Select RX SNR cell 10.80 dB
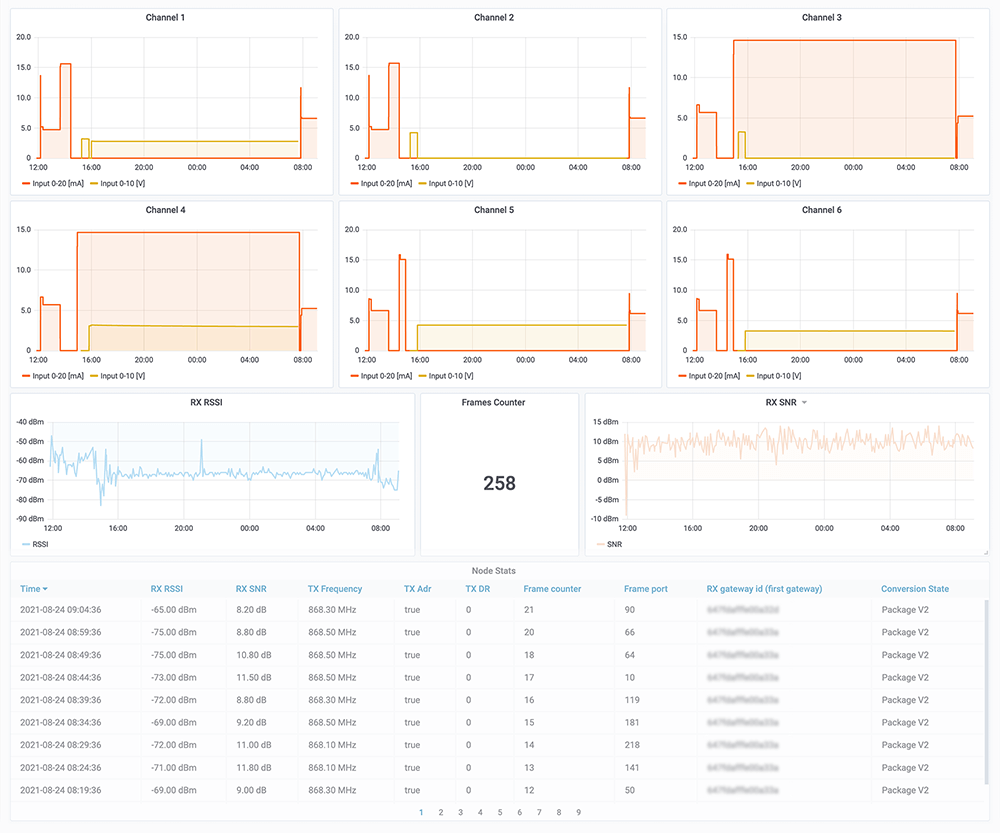The height and width of the screenshot is (833, 1000). 254,655
